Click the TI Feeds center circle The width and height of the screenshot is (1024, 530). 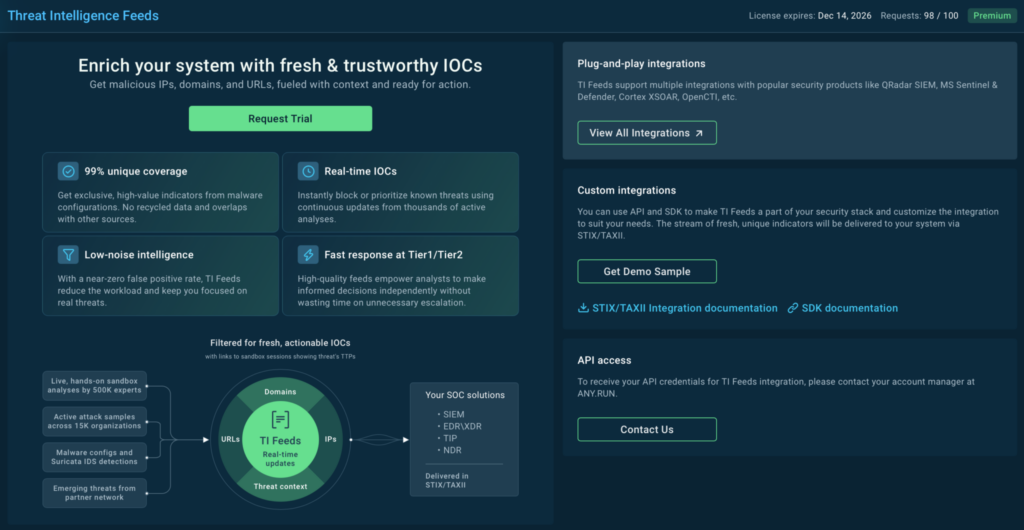tap(280, 441)
